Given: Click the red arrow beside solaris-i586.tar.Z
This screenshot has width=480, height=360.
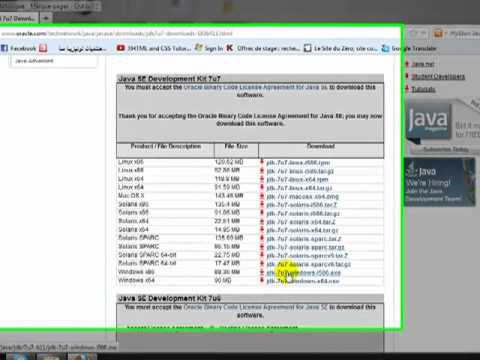Looking at the screenshot, I should tap(262, 205).
